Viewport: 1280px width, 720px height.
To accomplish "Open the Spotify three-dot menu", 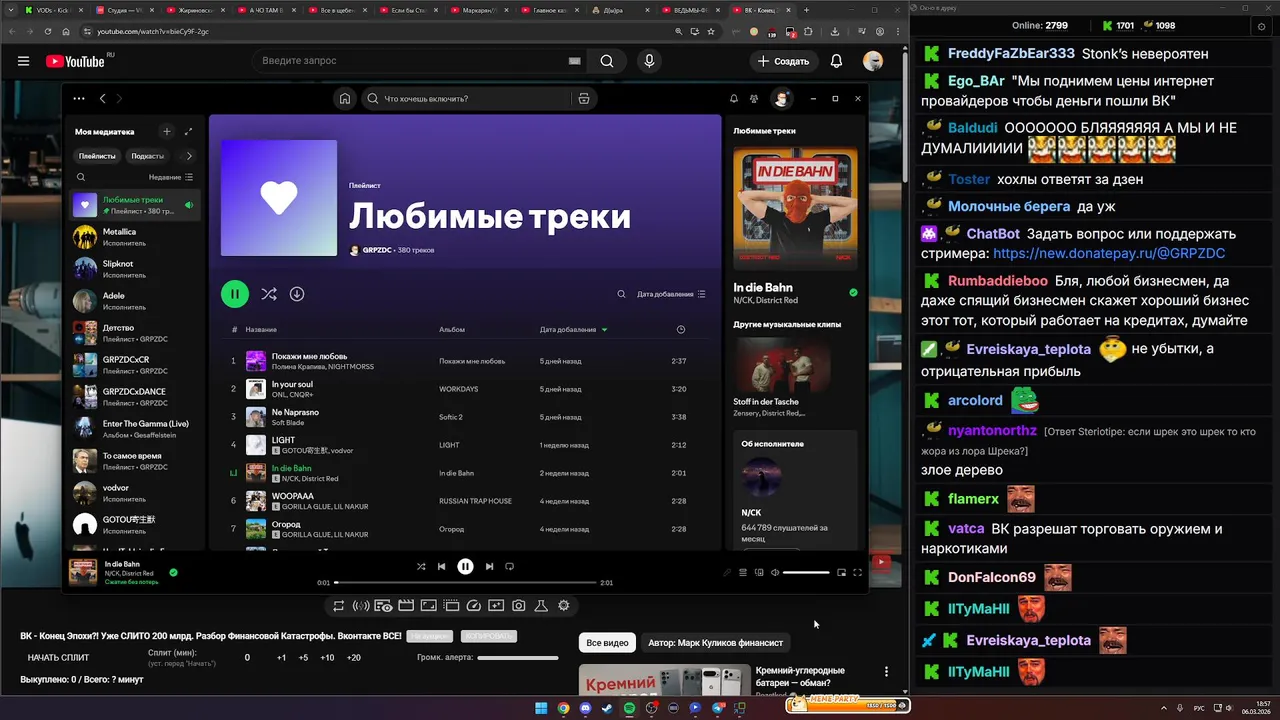I will (79, 99).
